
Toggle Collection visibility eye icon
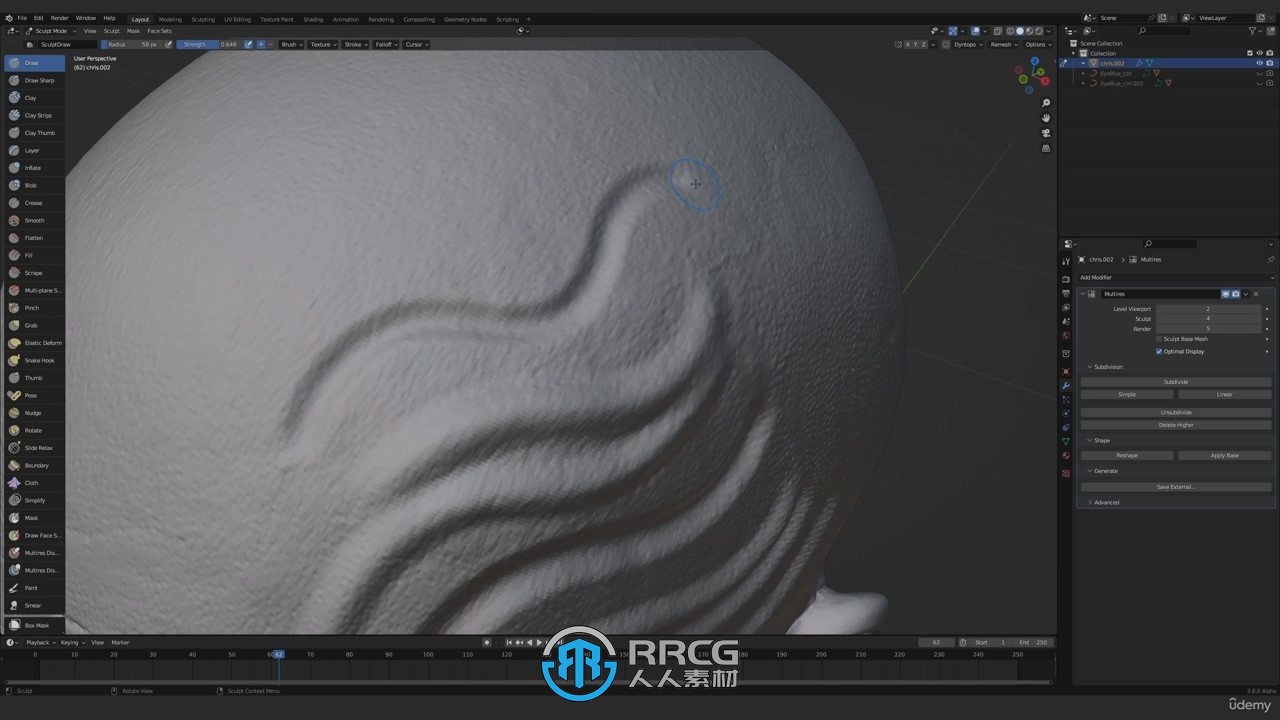click(1259, 53)
